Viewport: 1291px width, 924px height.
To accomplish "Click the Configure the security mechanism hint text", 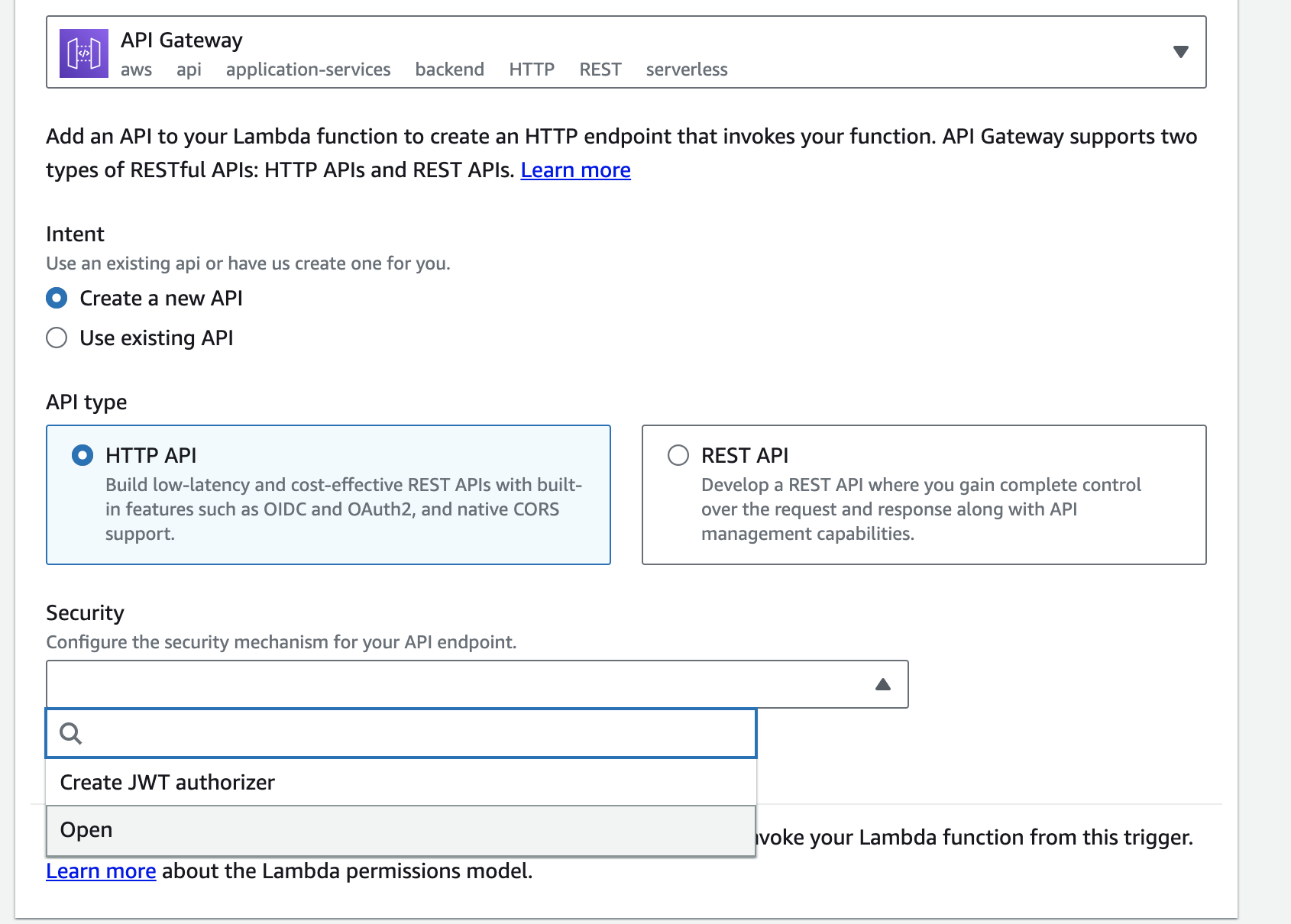I will 281,642.
